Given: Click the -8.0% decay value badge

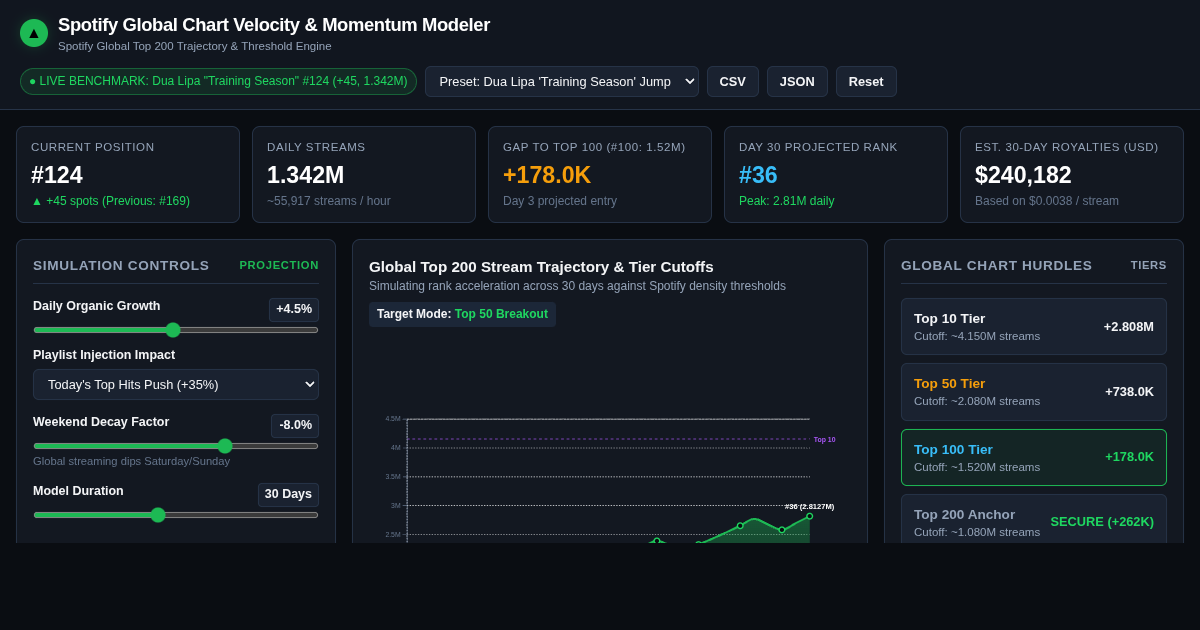Looking at the screenshot, I should coord(295,425).
